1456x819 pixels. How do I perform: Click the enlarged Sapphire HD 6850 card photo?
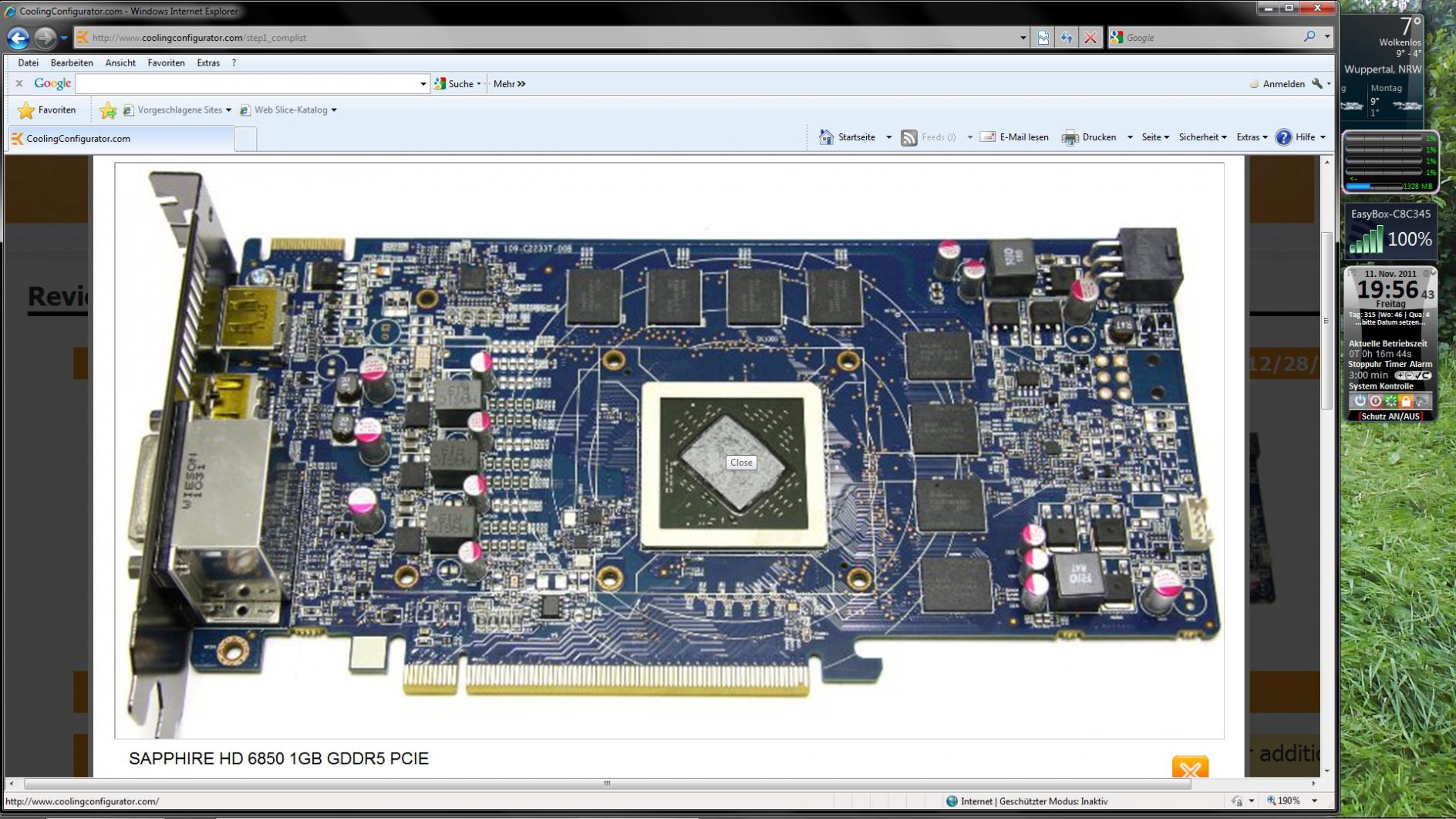pyautogui.click(x=669, y=450)
